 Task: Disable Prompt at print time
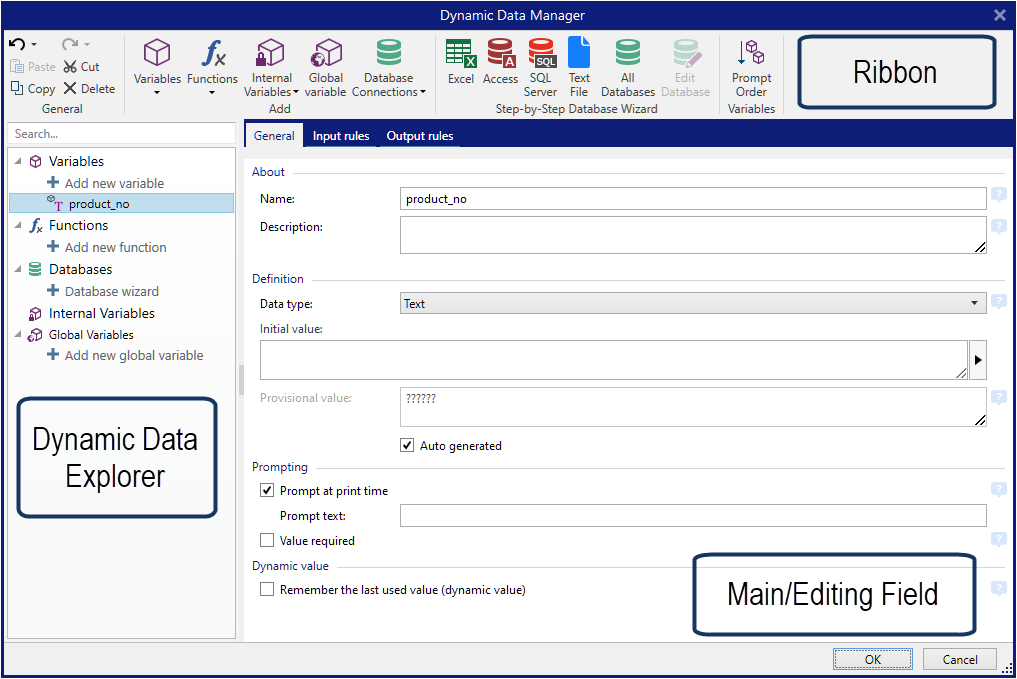point(267,491)
